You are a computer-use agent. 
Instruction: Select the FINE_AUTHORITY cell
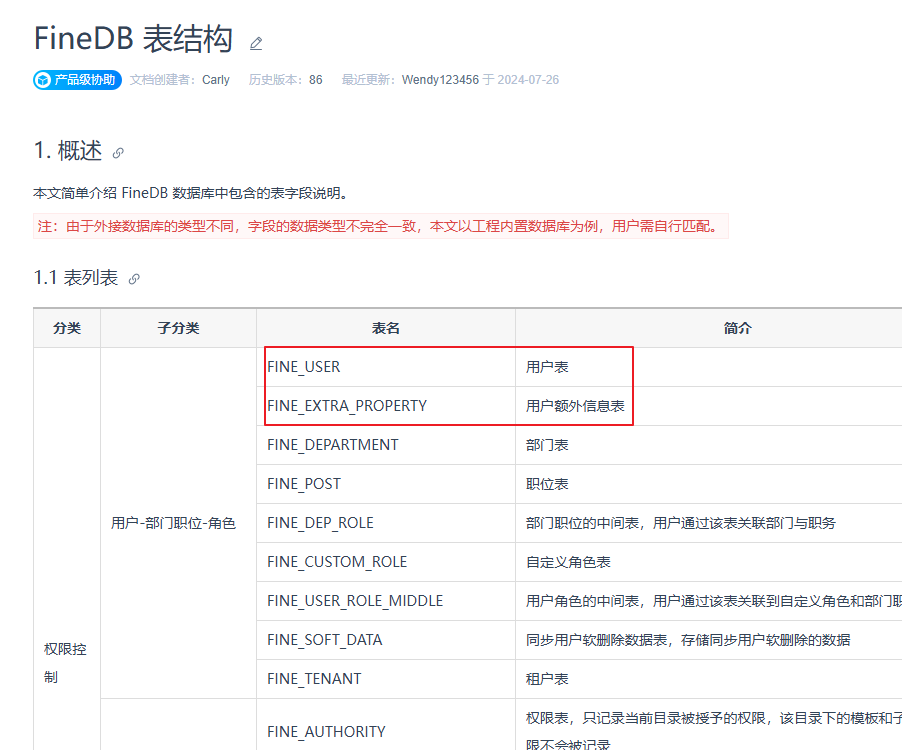point(385,725)
